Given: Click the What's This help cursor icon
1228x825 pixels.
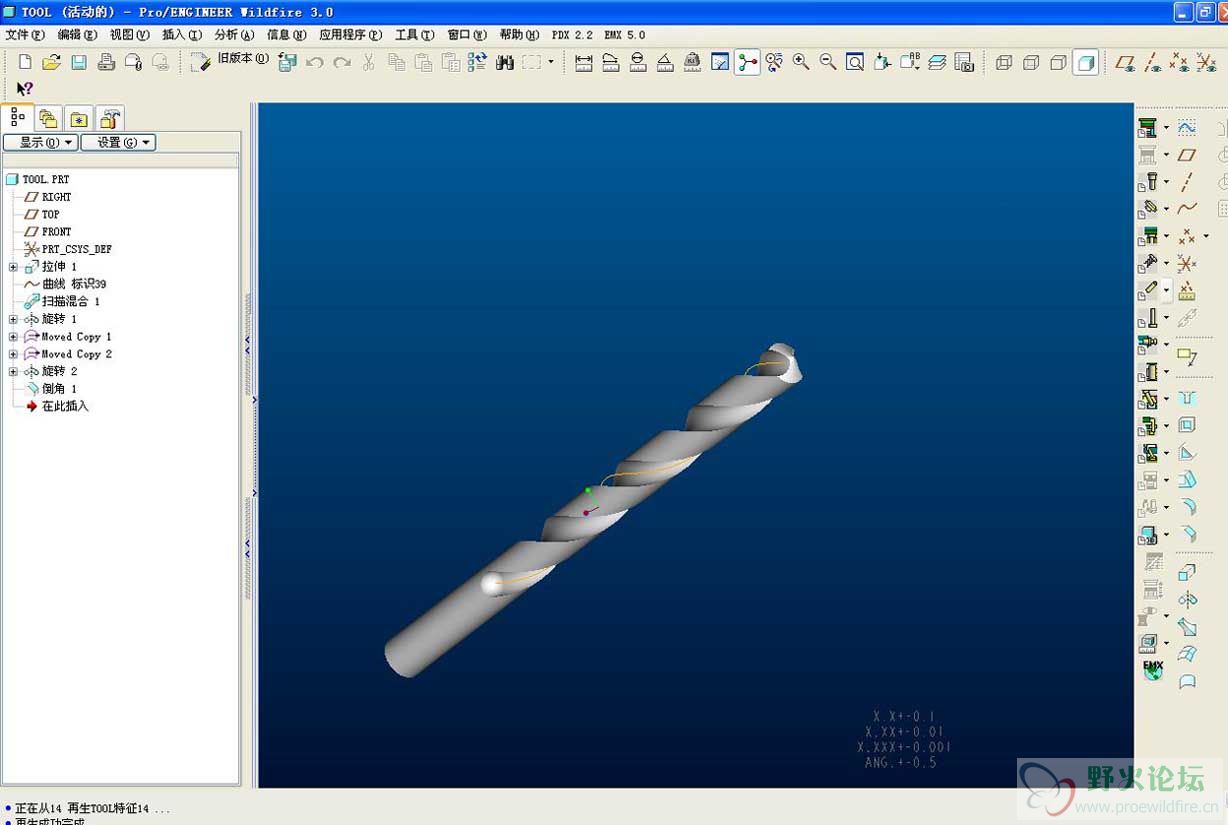Looking at the screenshot, I should click(25, 88).
